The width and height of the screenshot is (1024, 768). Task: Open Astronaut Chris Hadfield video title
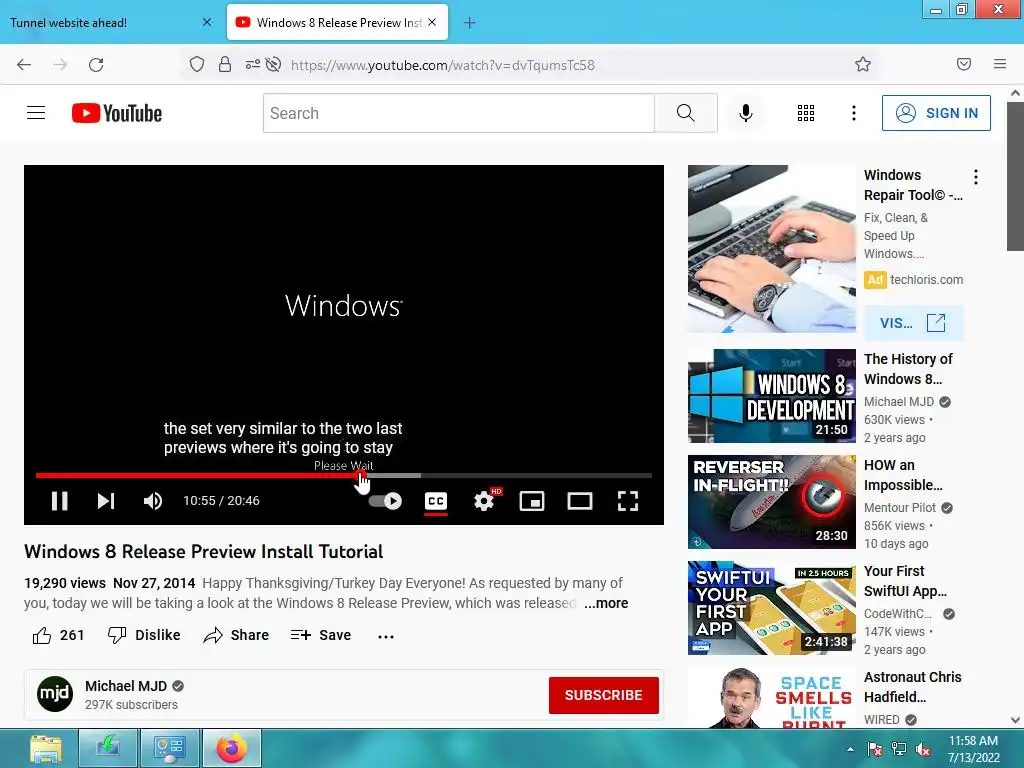click(x=912, y=687)
